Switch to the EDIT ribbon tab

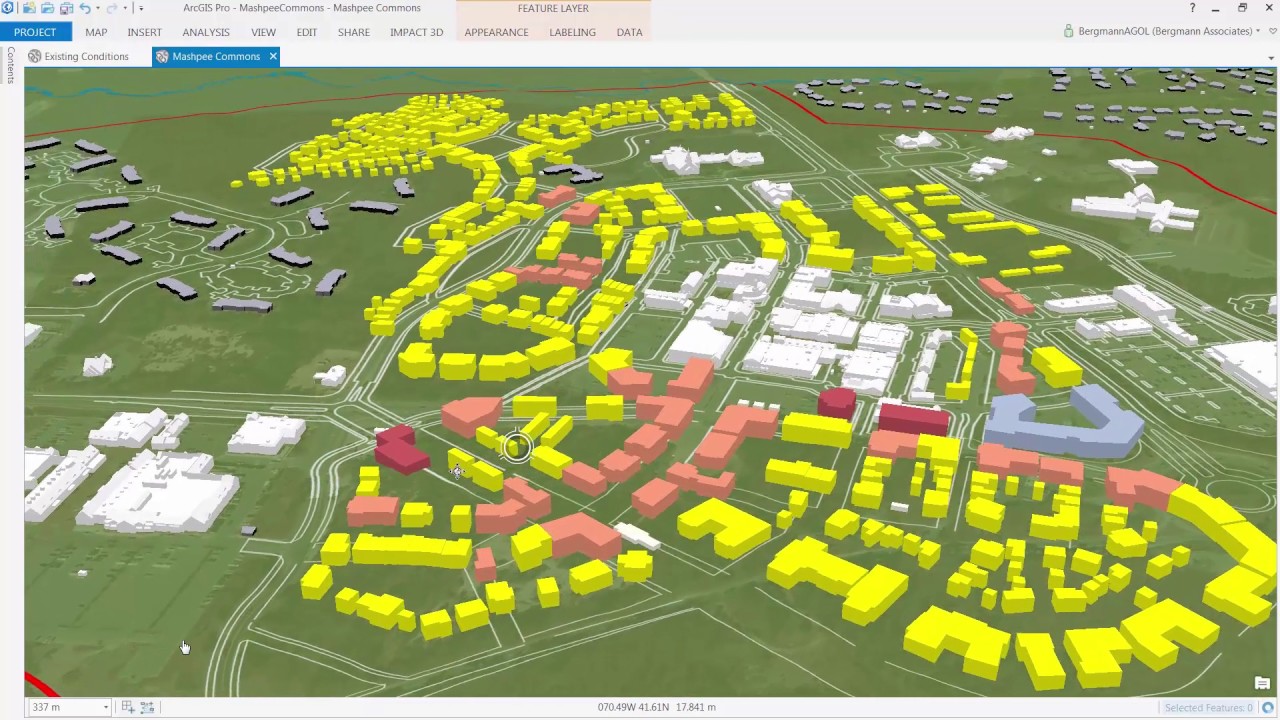[x=306, y=32]
